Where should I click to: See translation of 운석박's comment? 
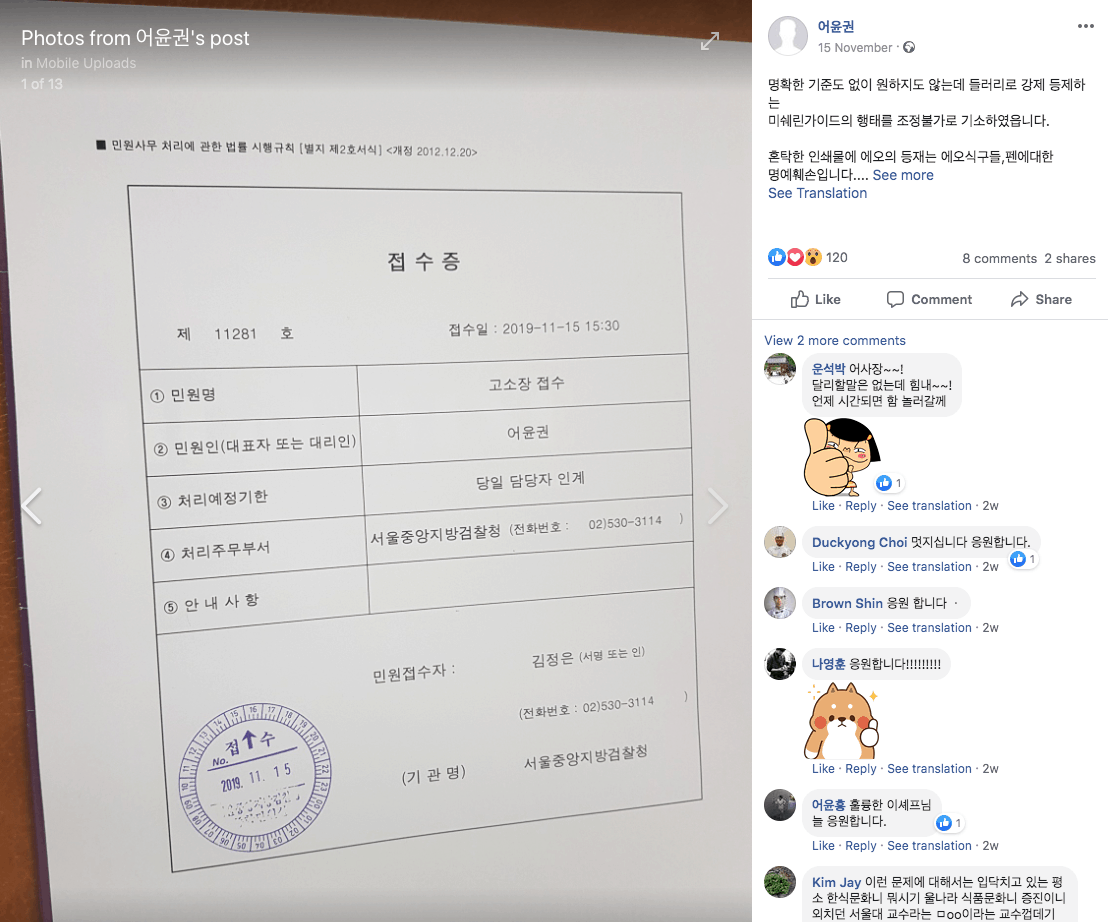coord(929,506)
